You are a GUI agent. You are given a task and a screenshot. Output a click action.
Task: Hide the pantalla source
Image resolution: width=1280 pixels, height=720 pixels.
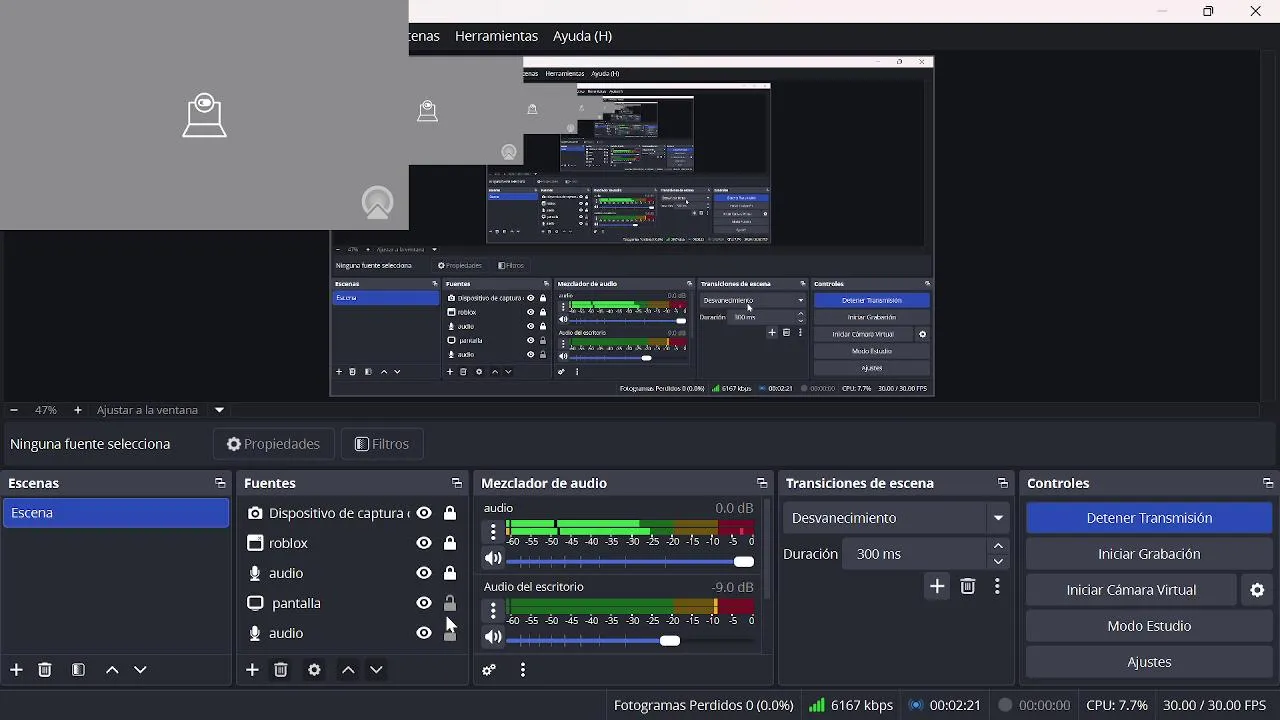coord(424,603)
